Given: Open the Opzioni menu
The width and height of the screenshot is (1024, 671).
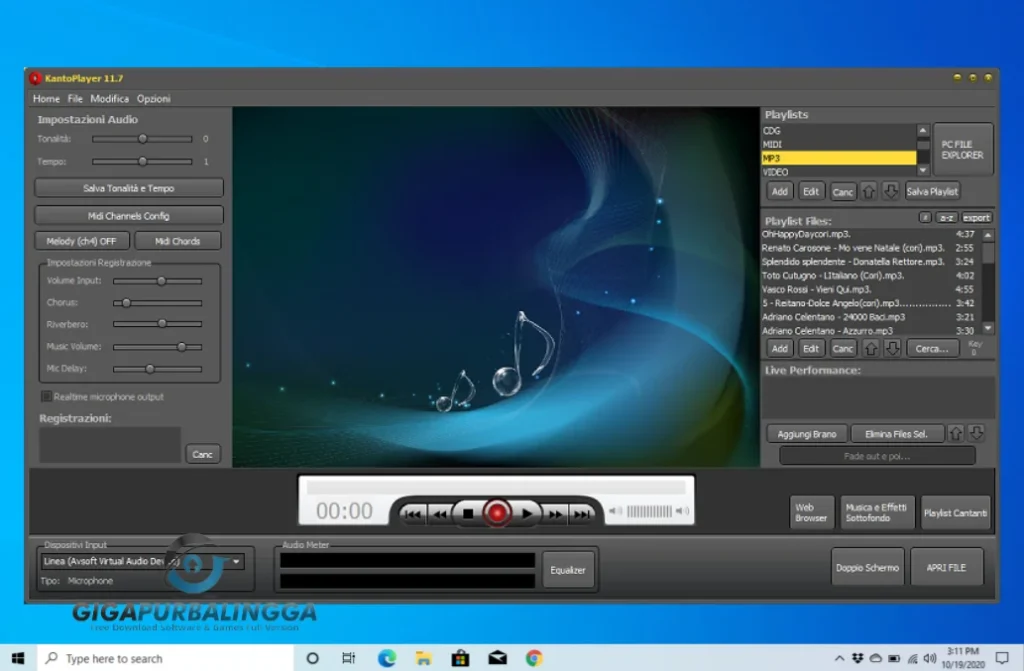Looking at the screenshot, I should [x=153, y=99].
